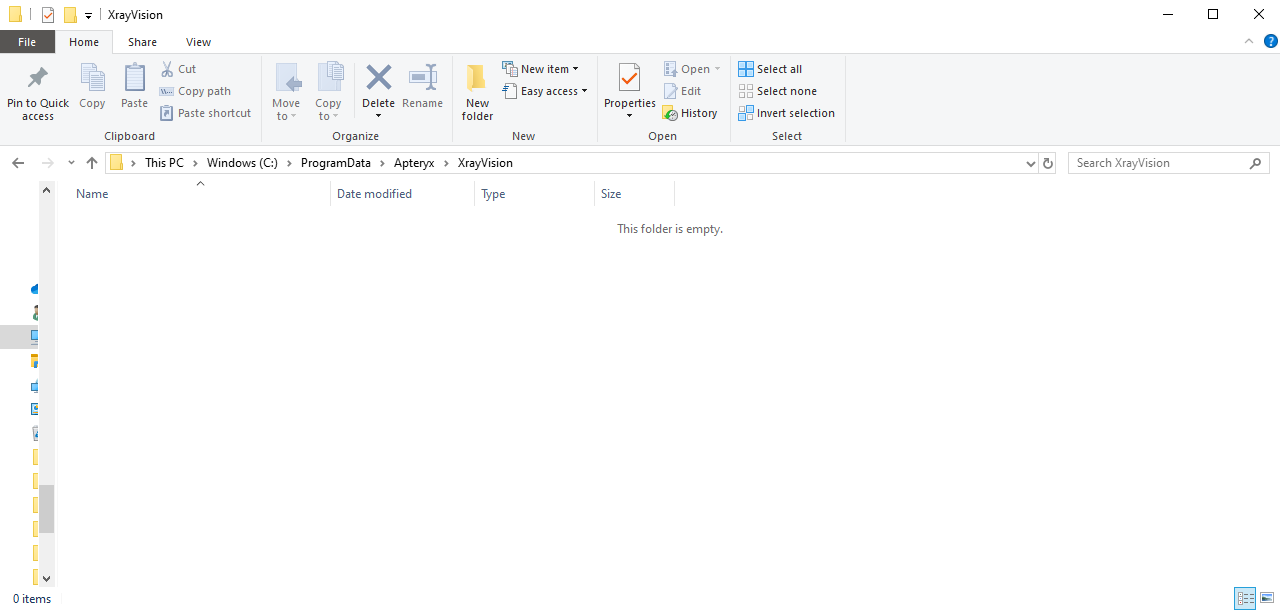Click Windows (C:) in address bar

(x=242, y=163)
